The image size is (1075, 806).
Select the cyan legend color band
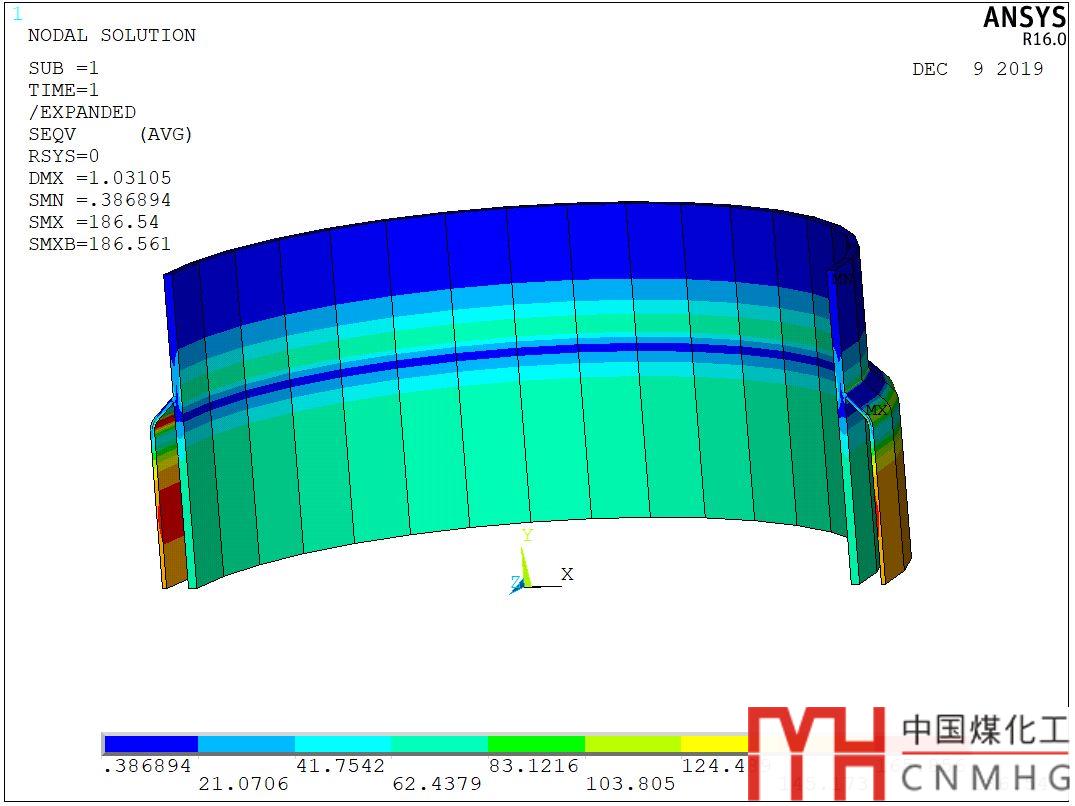pos(343,744)
